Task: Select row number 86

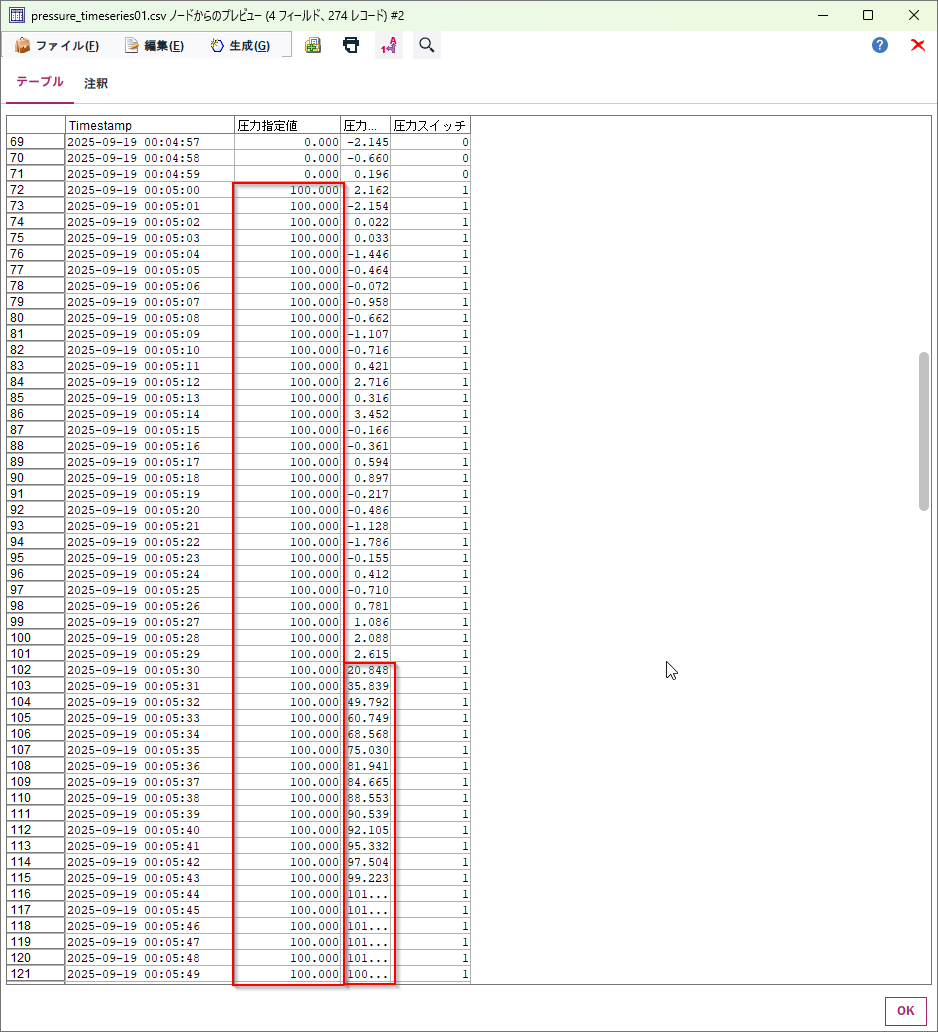Action: (36, 413)
